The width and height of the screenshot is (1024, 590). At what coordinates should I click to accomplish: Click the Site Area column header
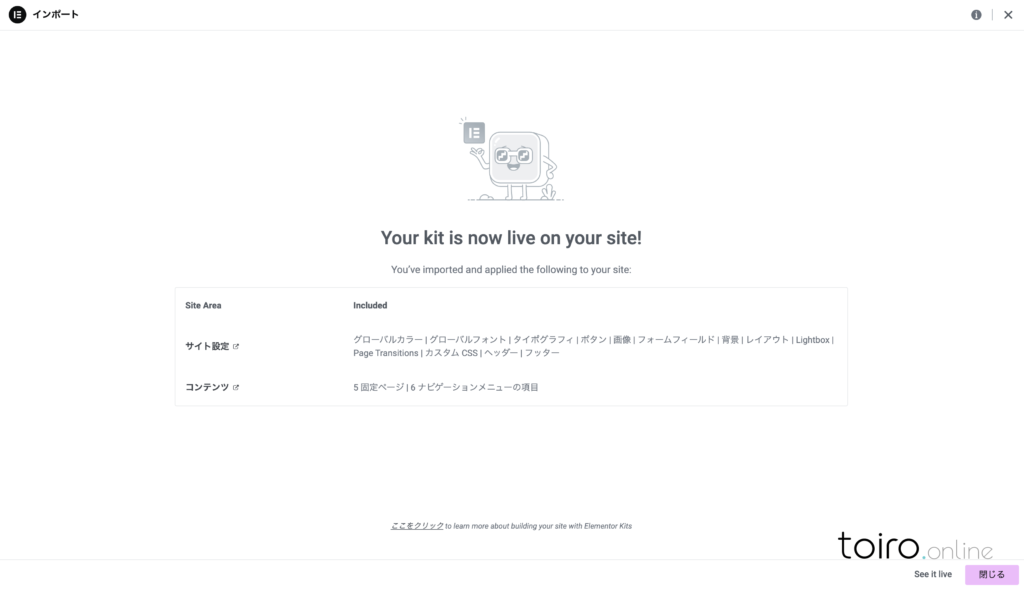pos(204,305)
